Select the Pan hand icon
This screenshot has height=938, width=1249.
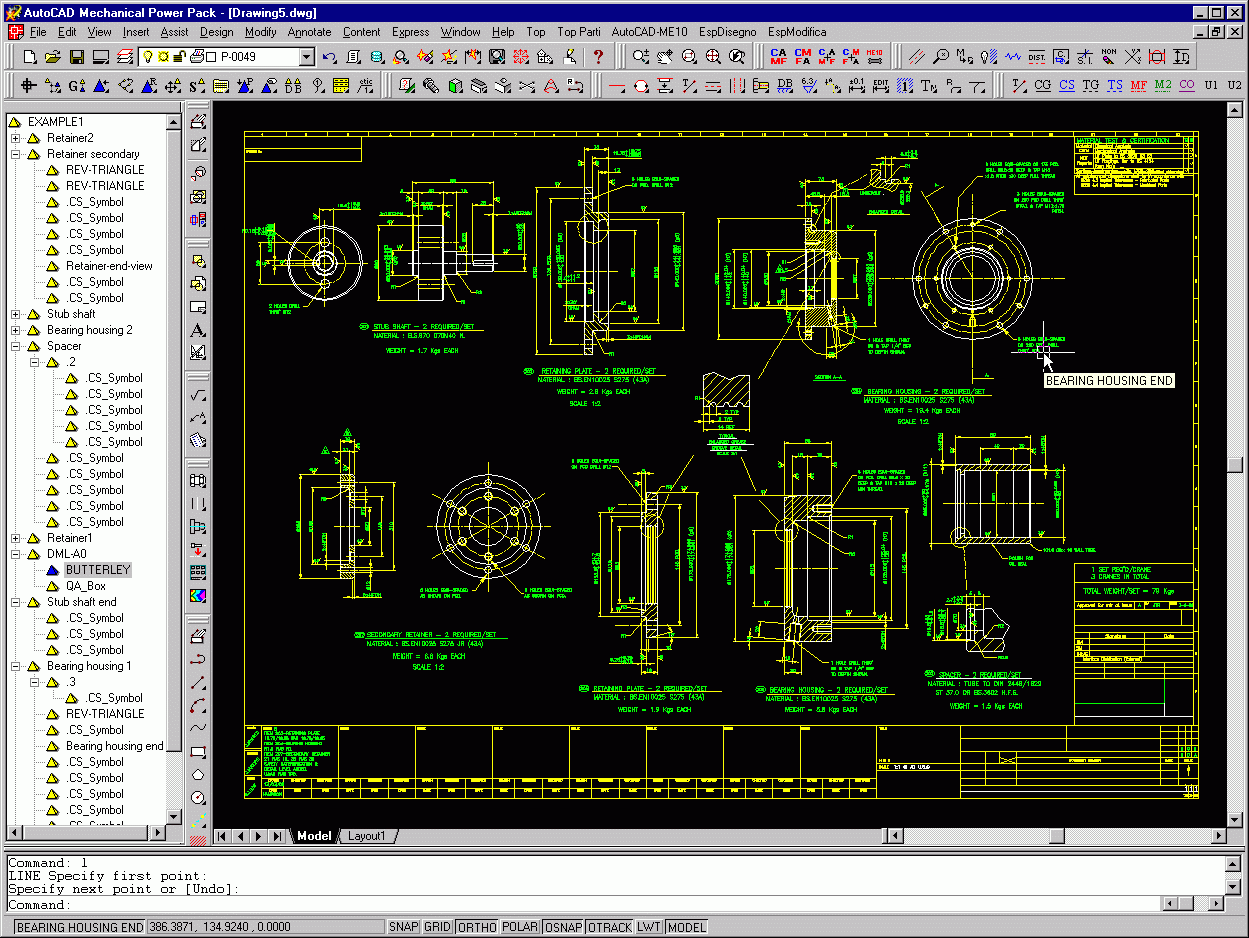[665, 56]
